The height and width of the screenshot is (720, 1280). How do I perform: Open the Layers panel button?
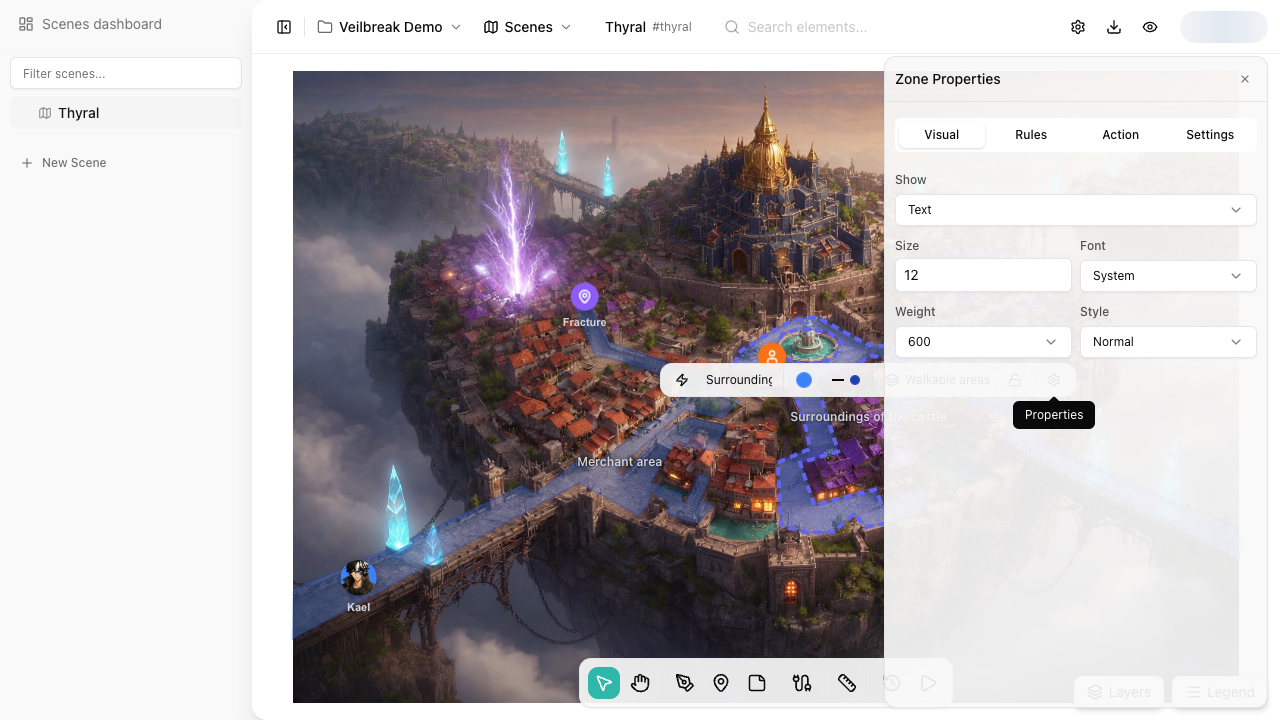[1119, 692]
